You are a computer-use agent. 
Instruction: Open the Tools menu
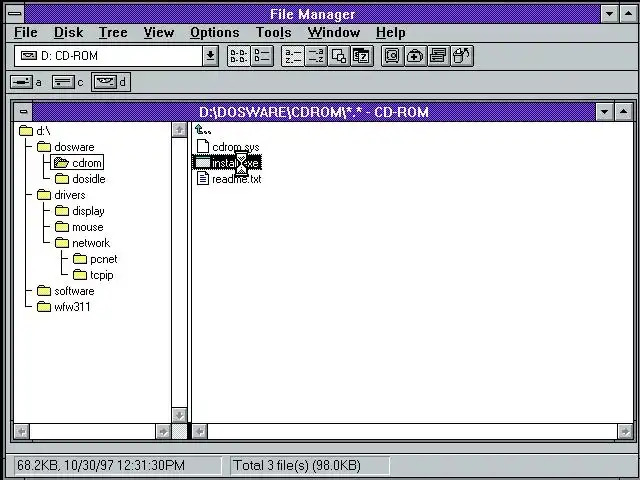[x=273, y=33]
